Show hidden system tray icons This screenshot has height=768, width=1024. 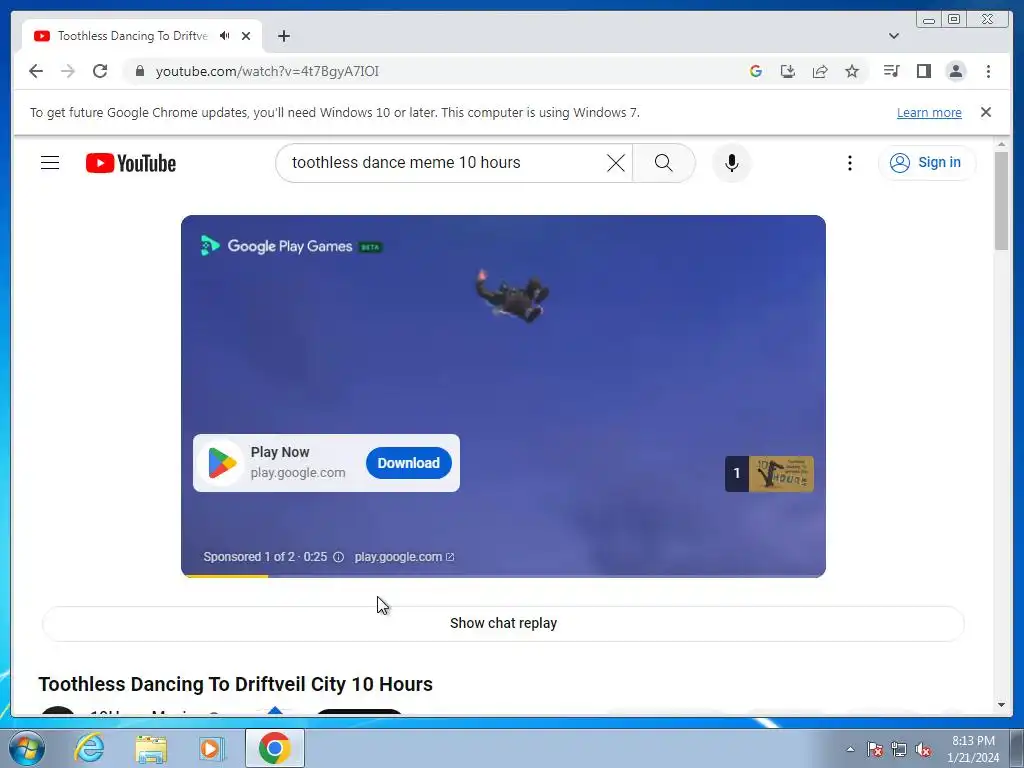tap(850, 749)
